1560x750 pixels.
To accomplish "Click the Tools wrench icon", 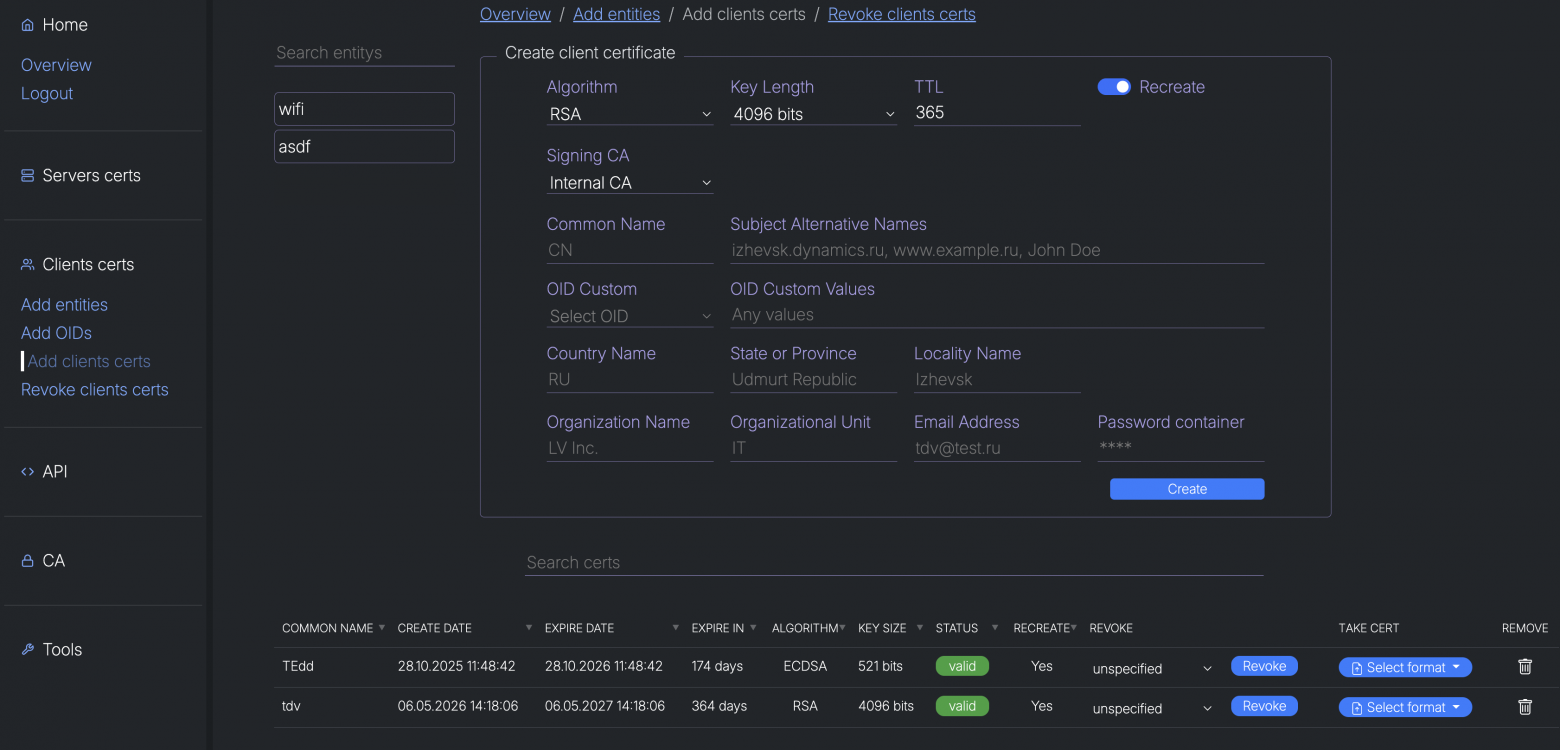I will click(x=27, y=649).
